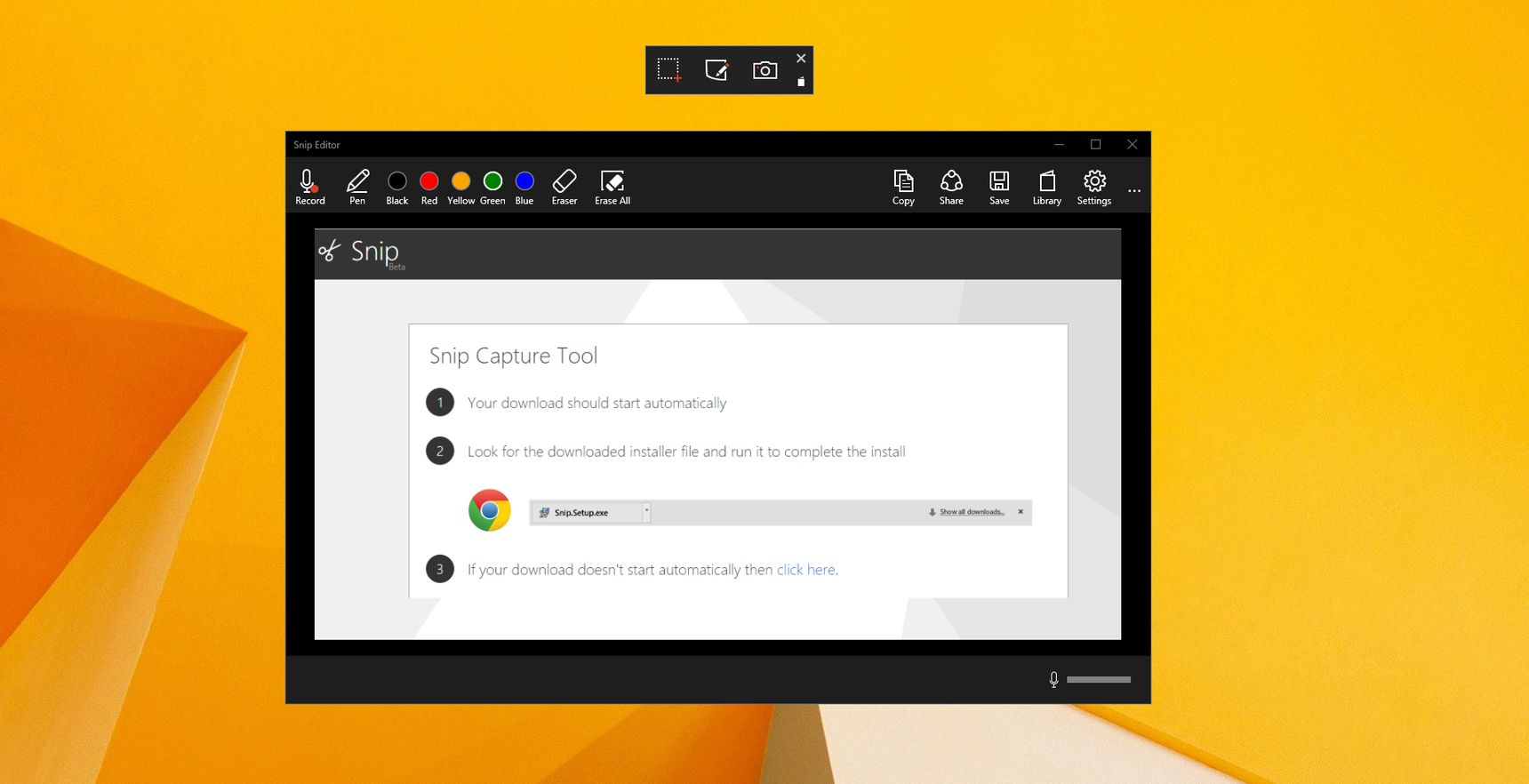This screenshot has width=1529, height=784.
Task: Copy the snip to clipboard
Action: pyautogui.click(x=903, y=188)
